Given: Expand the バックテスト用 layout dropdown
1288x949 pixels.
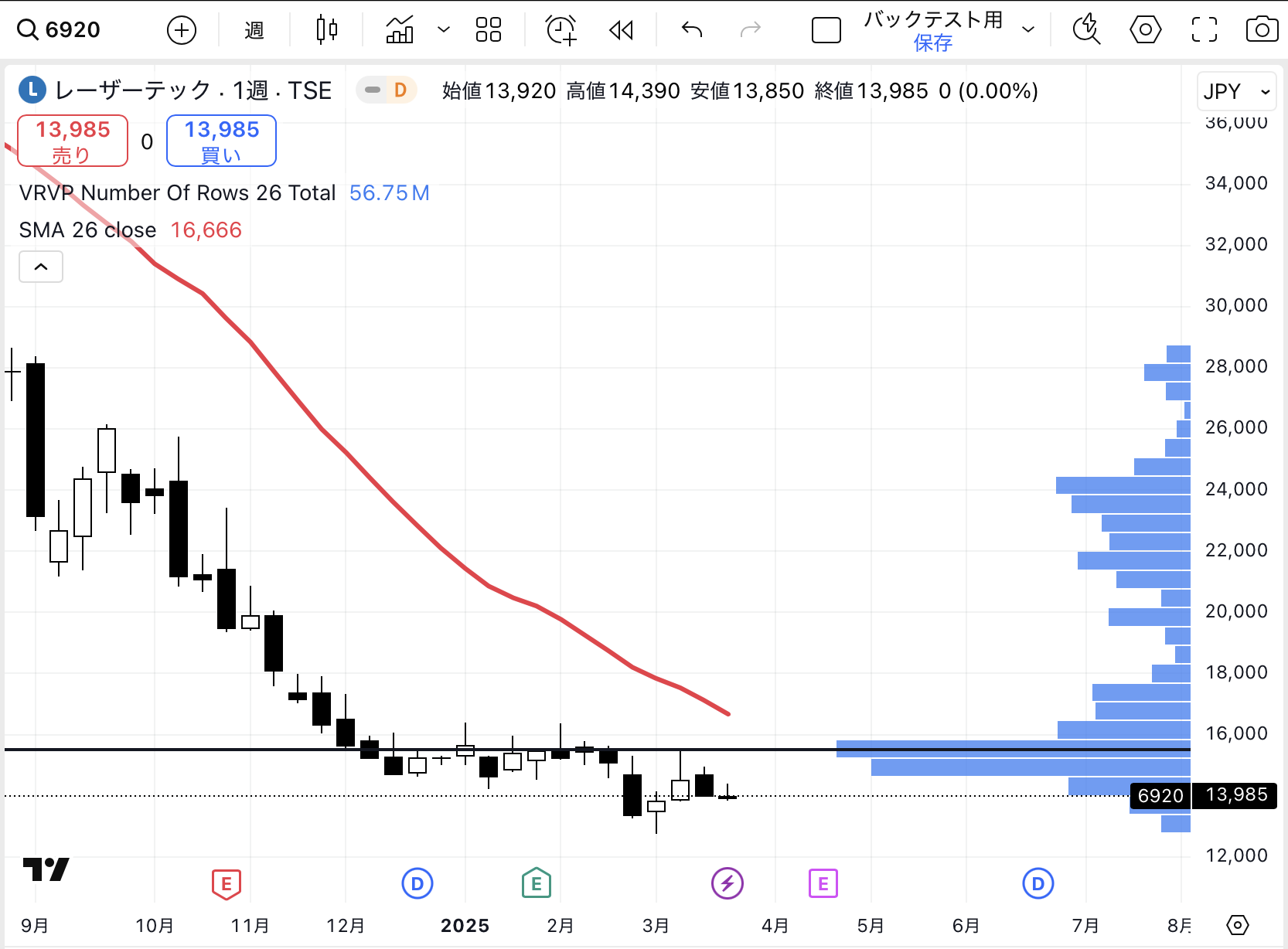Looking at the screenshot, I should 1028,30.
